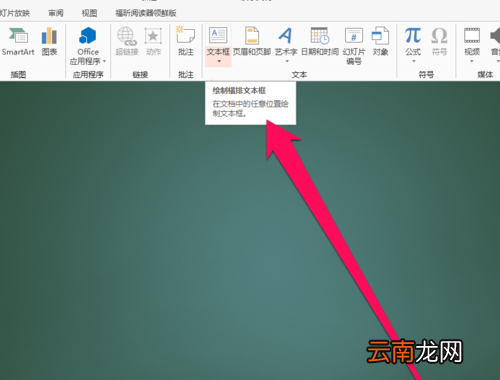The width and height of the screenshot is (500, 380).
Task: Add a 批注 comment
Action: pyautogui.click(x=186, y=41)
